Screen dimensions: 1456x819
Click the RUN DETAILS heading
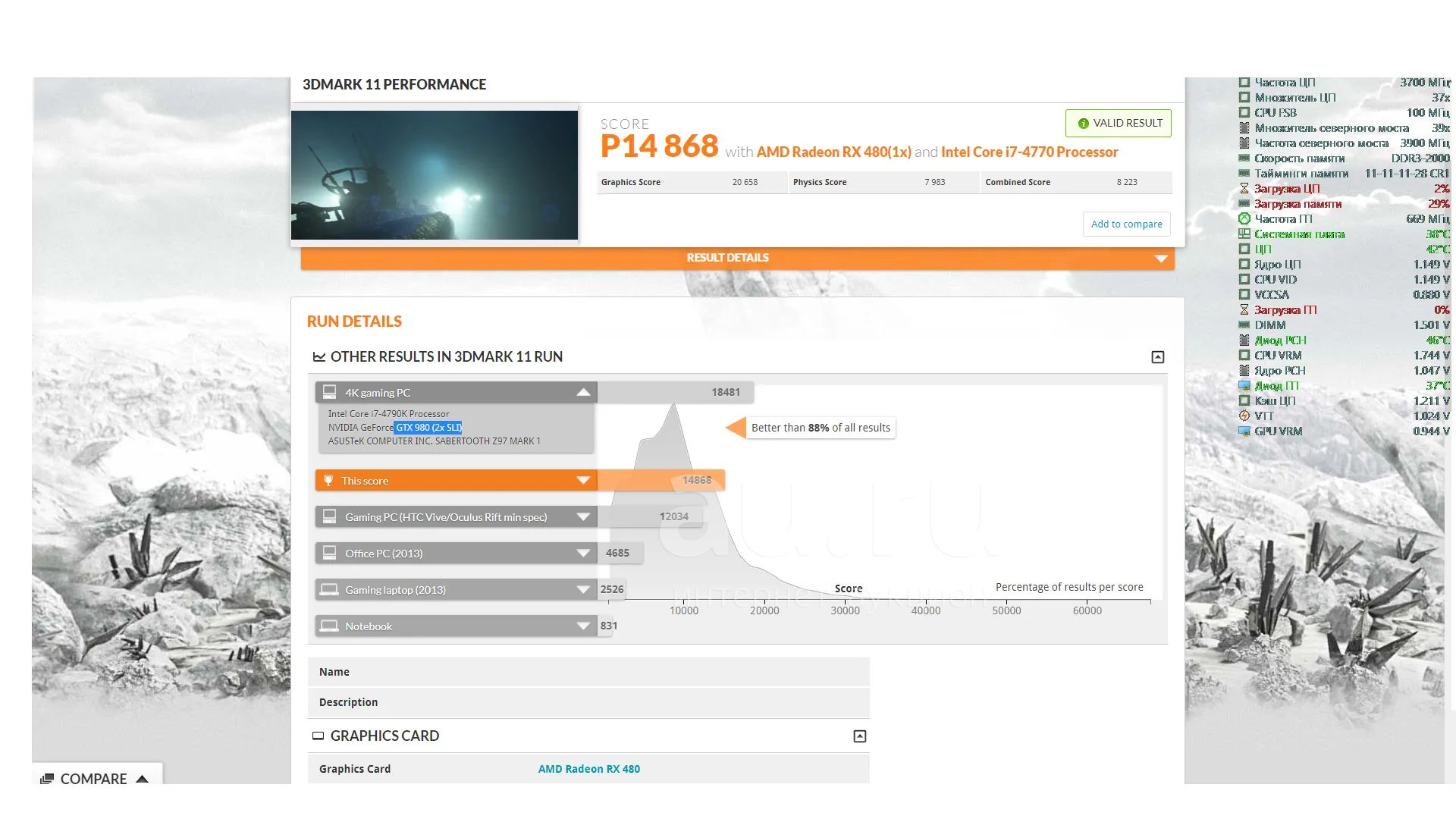point(354,322)
